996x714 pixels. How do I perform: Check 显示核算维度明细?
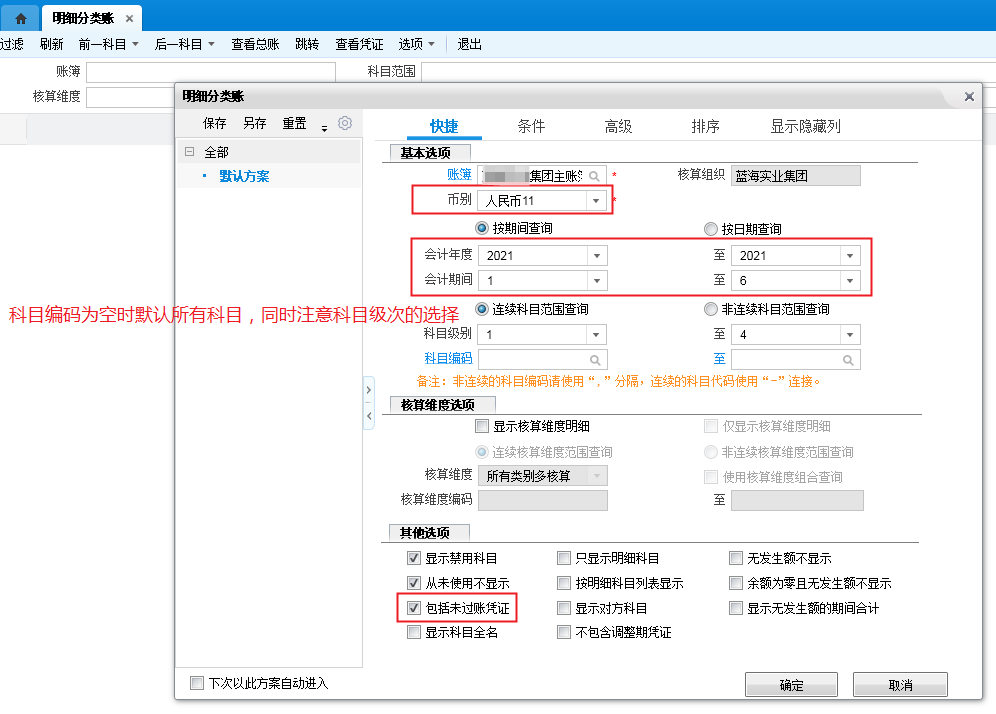pos(482,426)
